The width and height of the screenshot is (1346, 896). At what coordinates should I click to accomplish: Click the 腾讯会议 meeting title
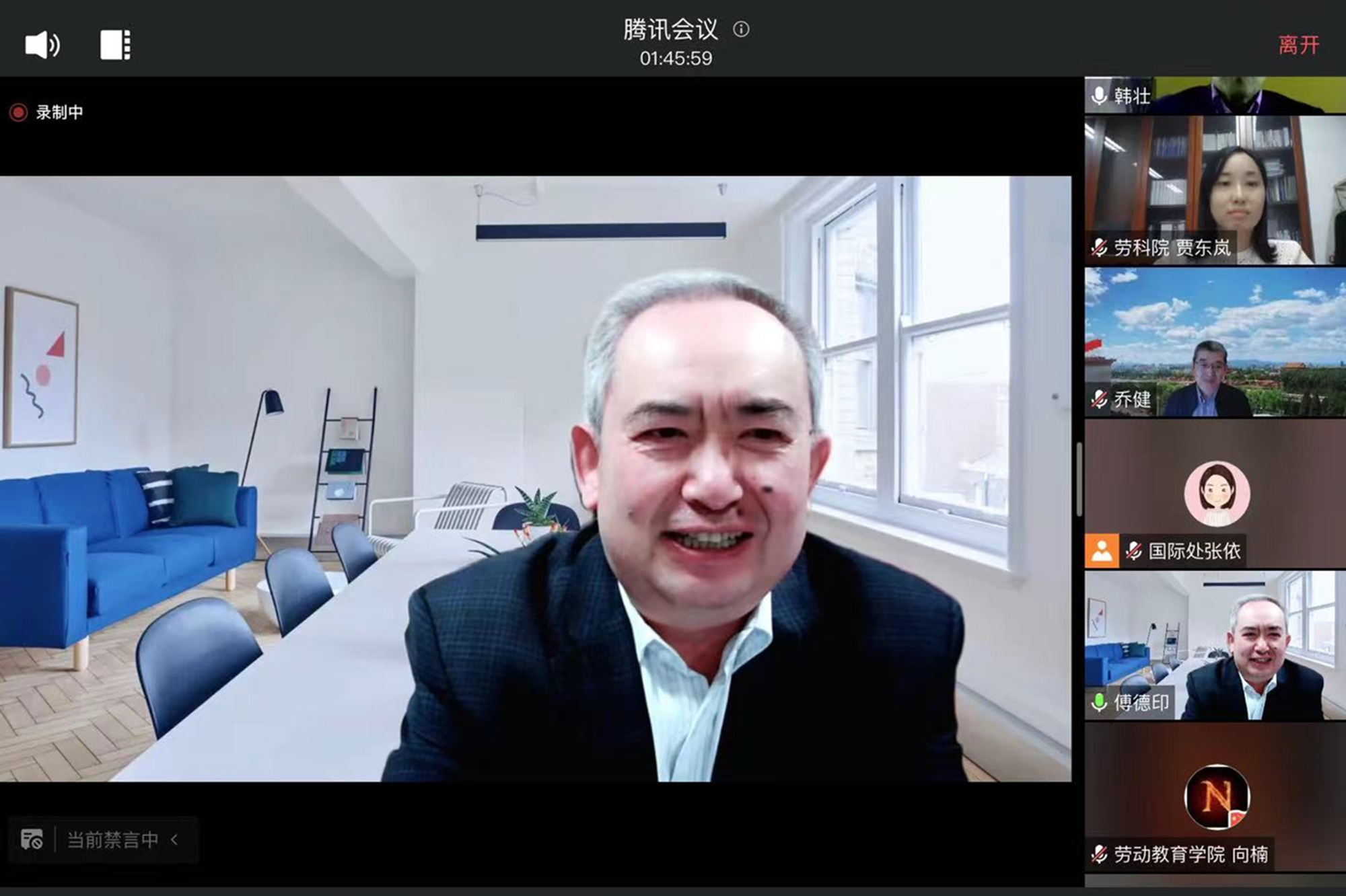coord(670,30)
